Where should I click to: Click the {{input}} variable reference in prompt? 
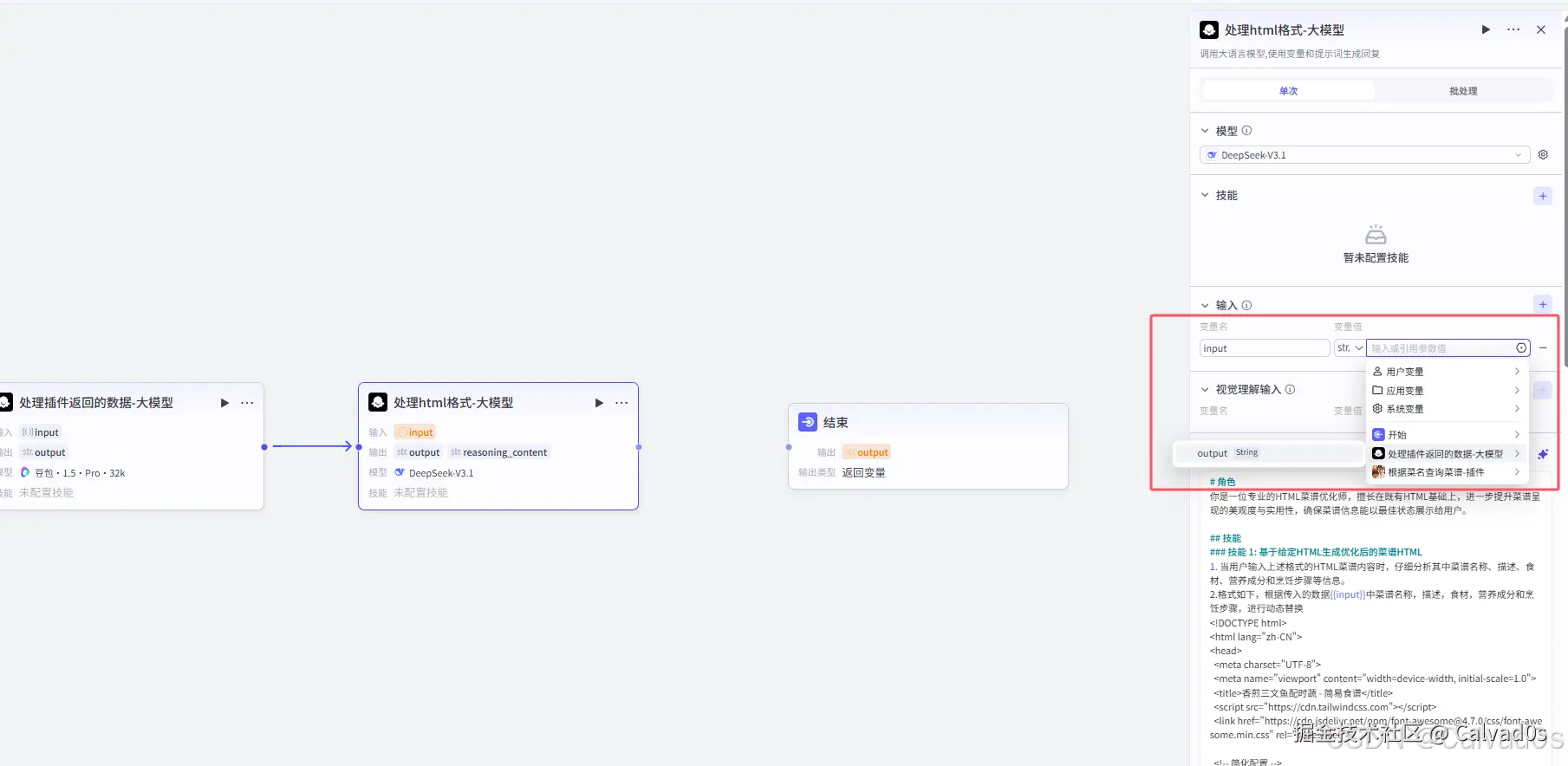tap(1348, 594)
